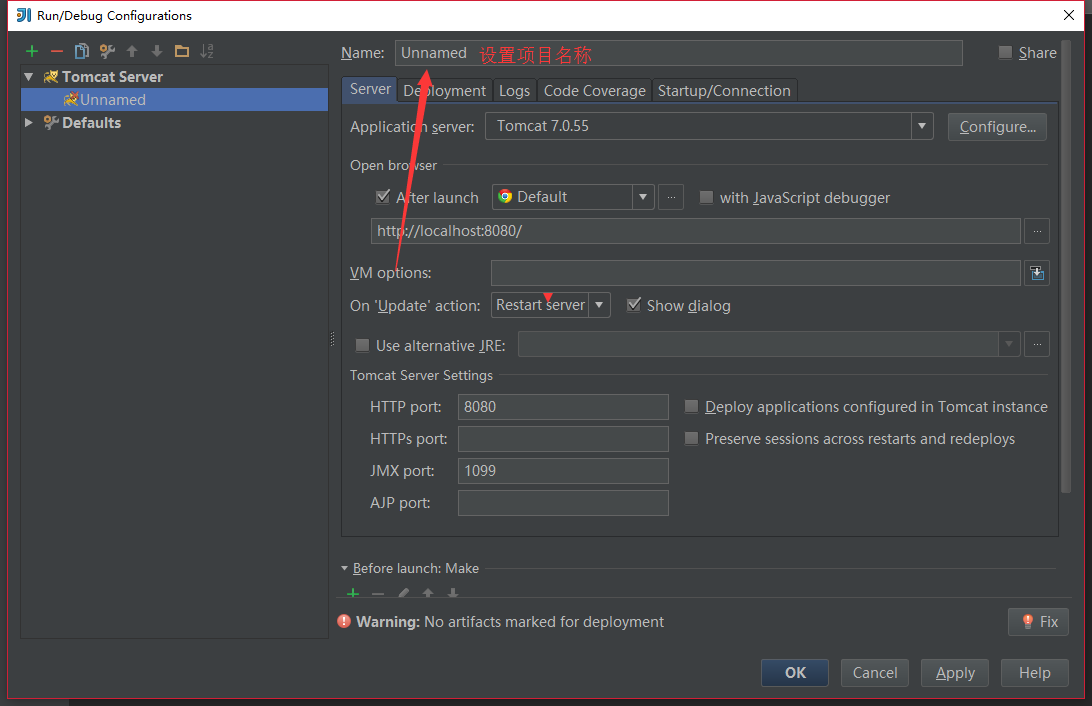Move configuration up in the list
The height and width of the screenshot is (706, 1092).
(132, 51)
